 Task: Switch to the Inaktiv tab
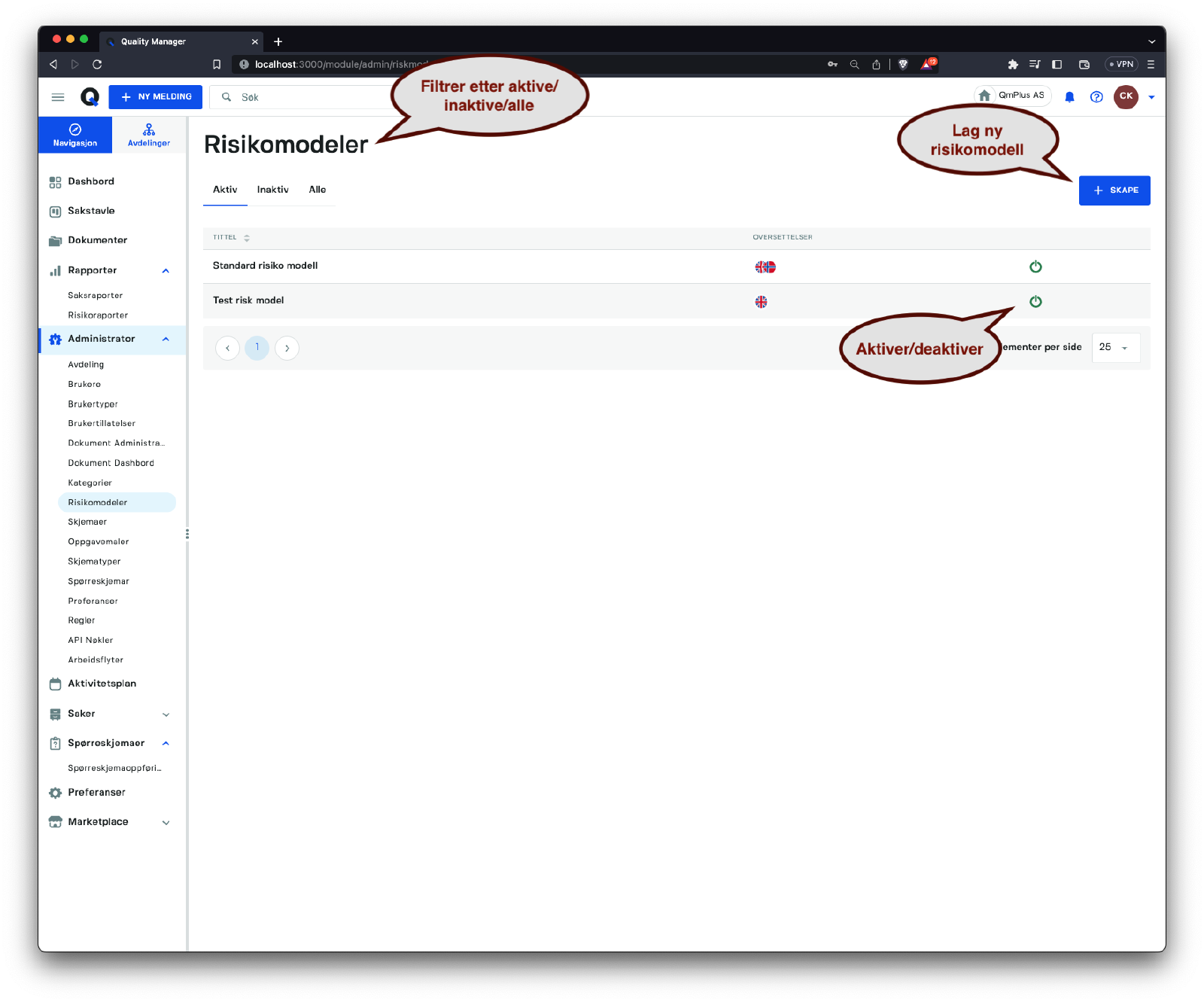tap(272, 190)
